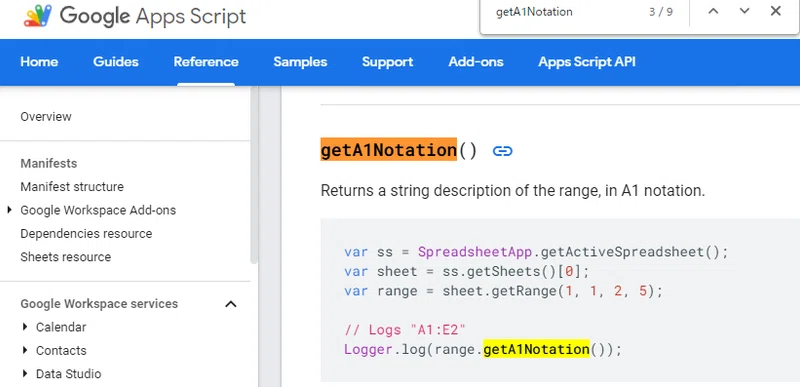Viewport: 800px width, 387px height.
Task: Expand the Calendar tree item
Action: pos(25,327)
